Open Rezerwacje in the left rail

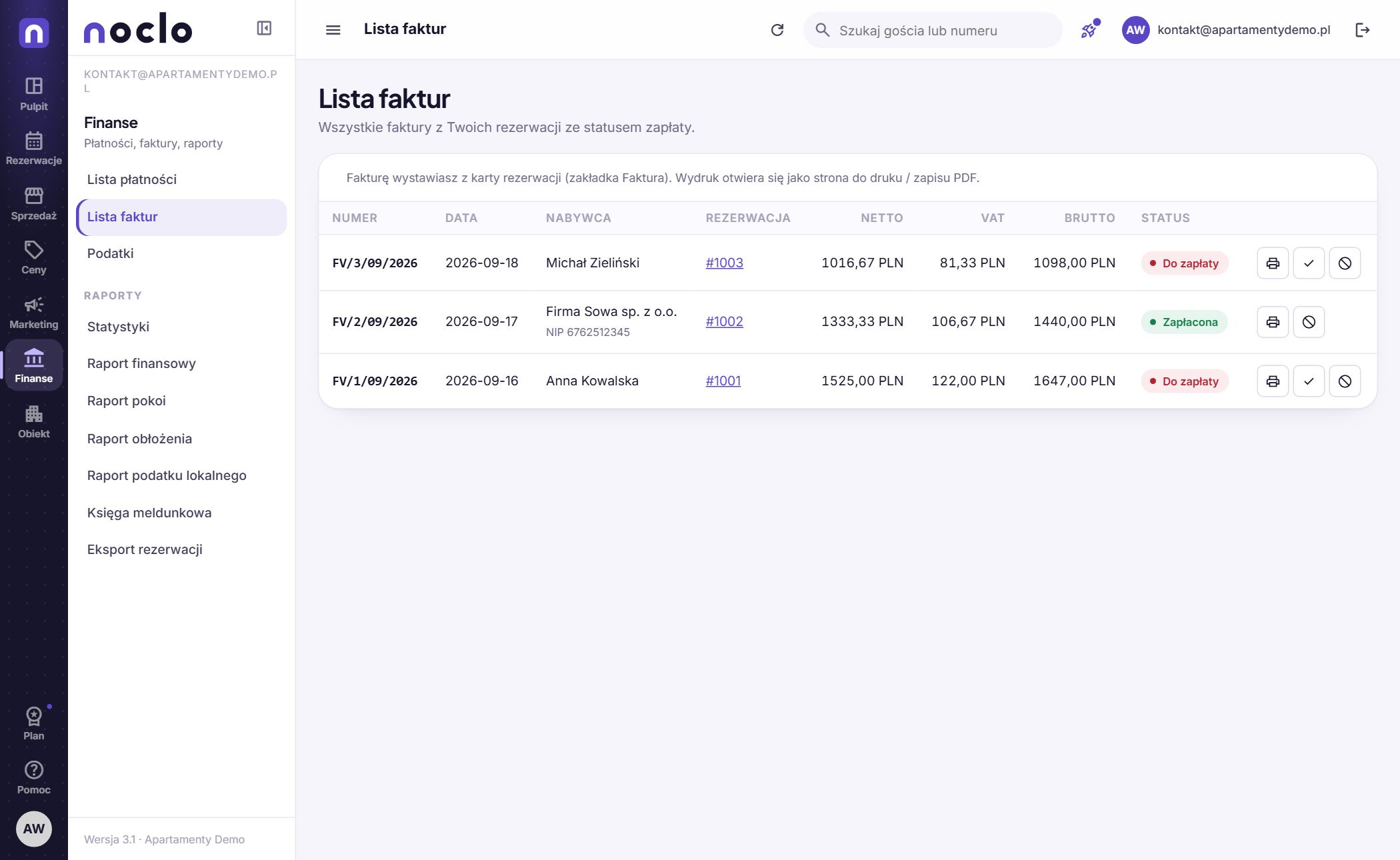tap(33, 149)
